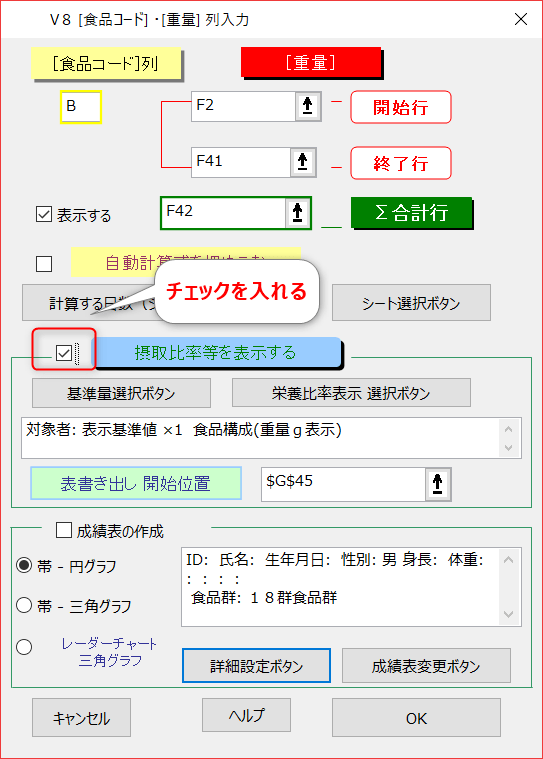Viewport: 543px width, 759px height.
Task: Click the 基準量選択ボタン button
Action: pos(121,393)
